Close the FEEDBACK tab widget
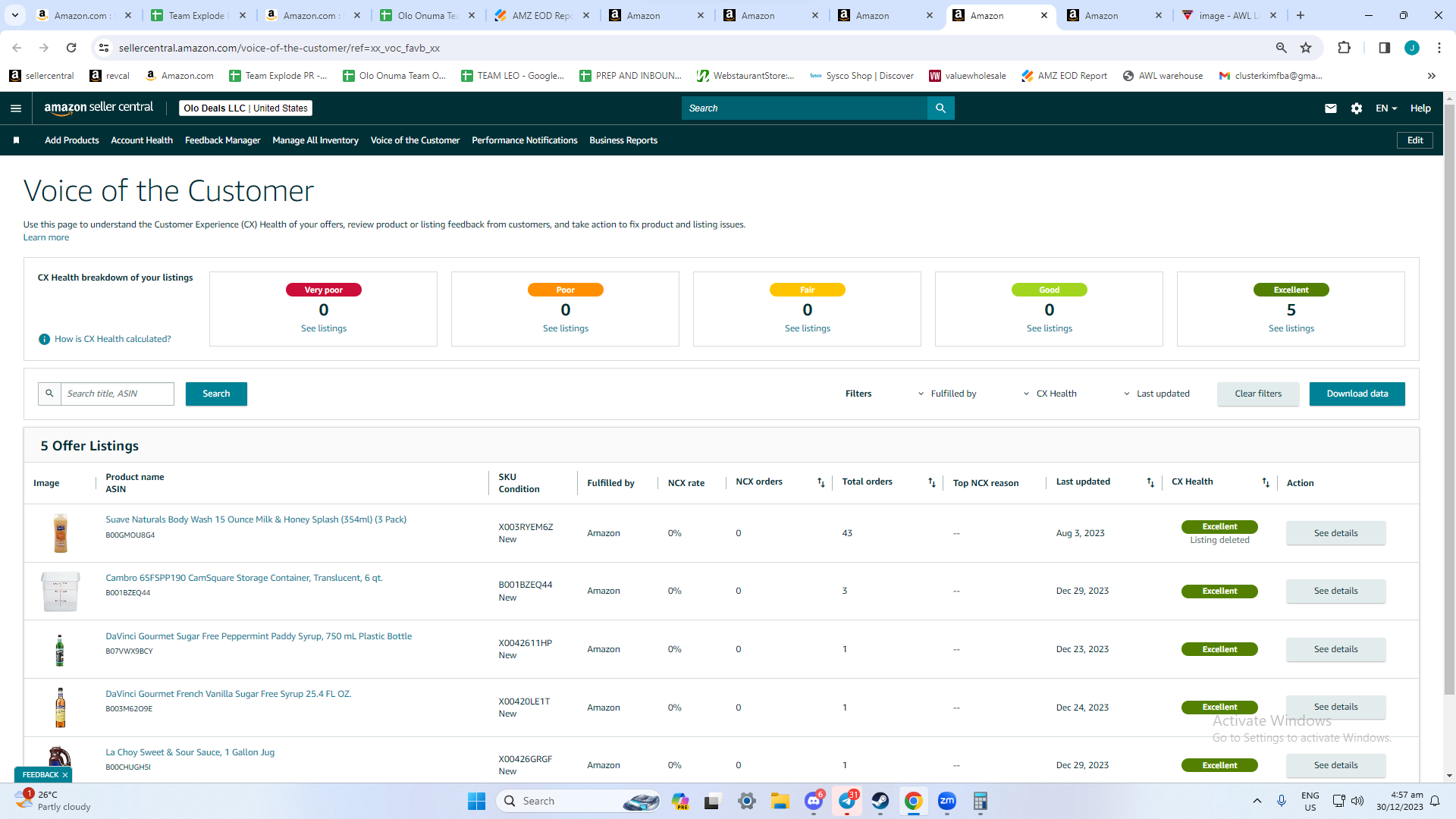The image size is (1456, 819). (x=65, y=775)
